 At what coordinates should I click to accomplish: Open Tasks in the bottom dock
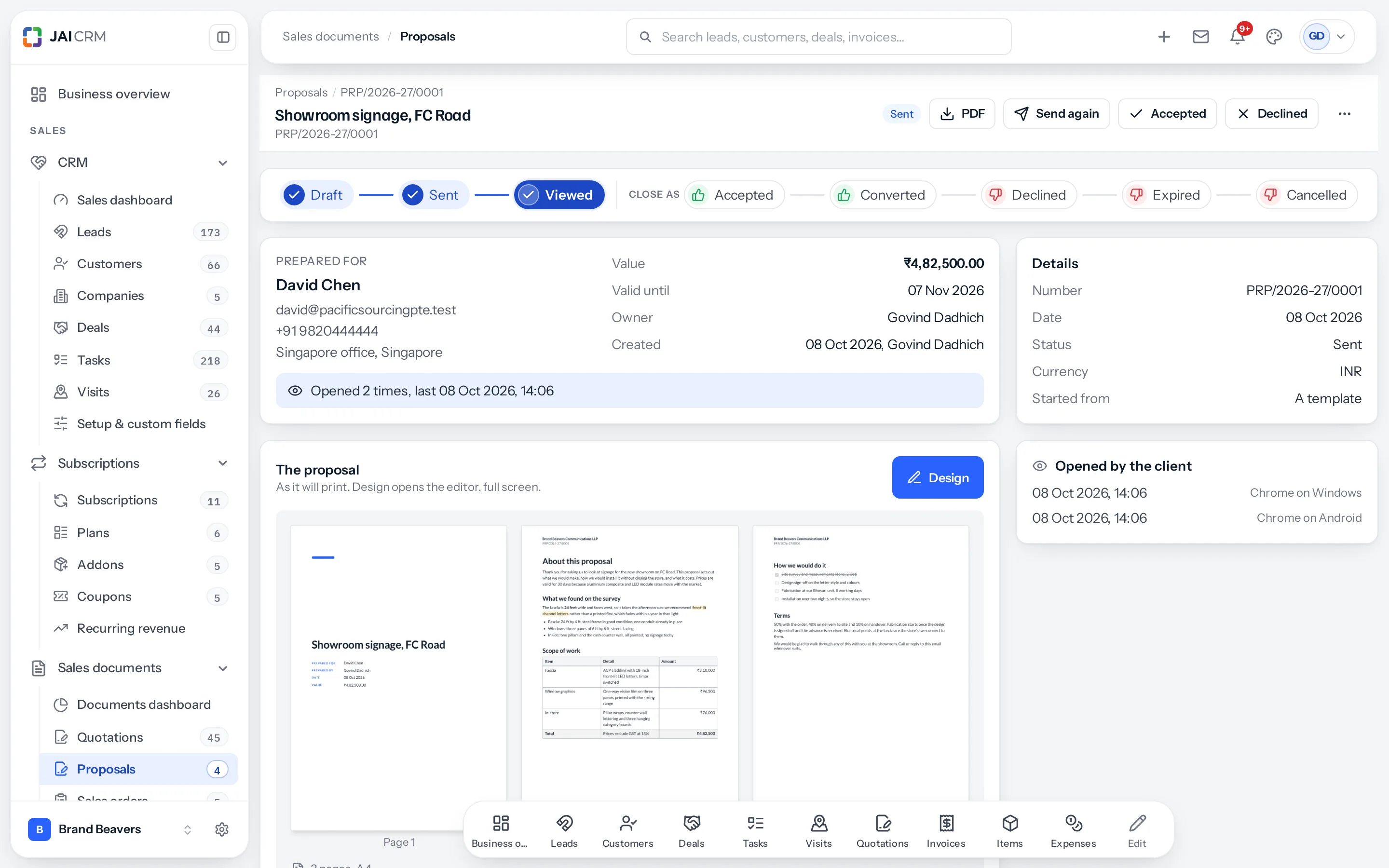click(755, 830)
